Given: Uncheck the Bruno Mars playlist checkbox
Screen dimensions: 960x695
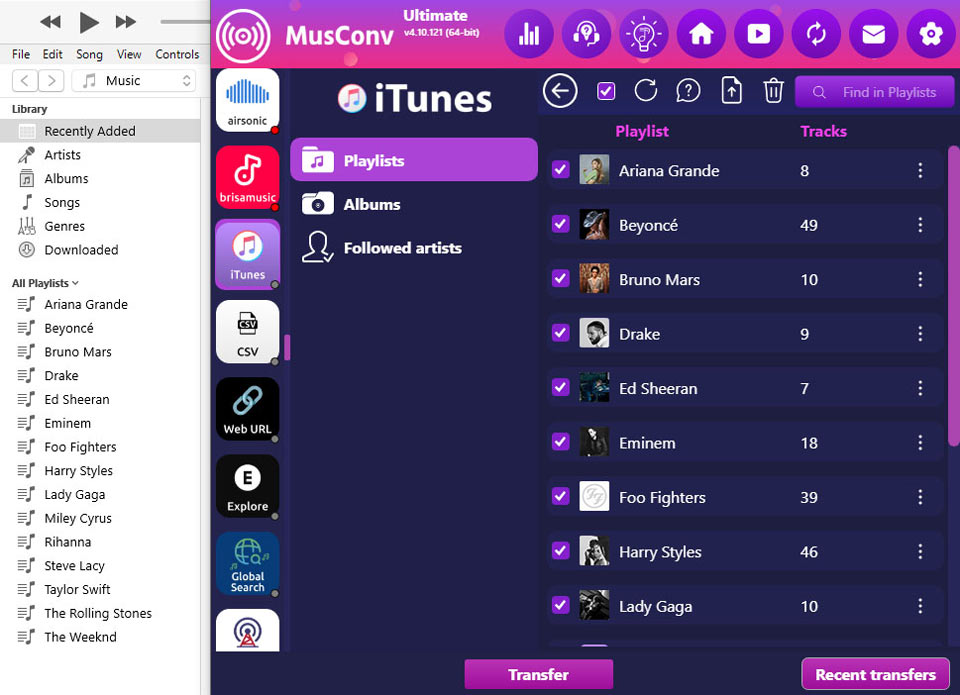Looking at the screenshot, I should pyautogui.click(x=560, y=279).
